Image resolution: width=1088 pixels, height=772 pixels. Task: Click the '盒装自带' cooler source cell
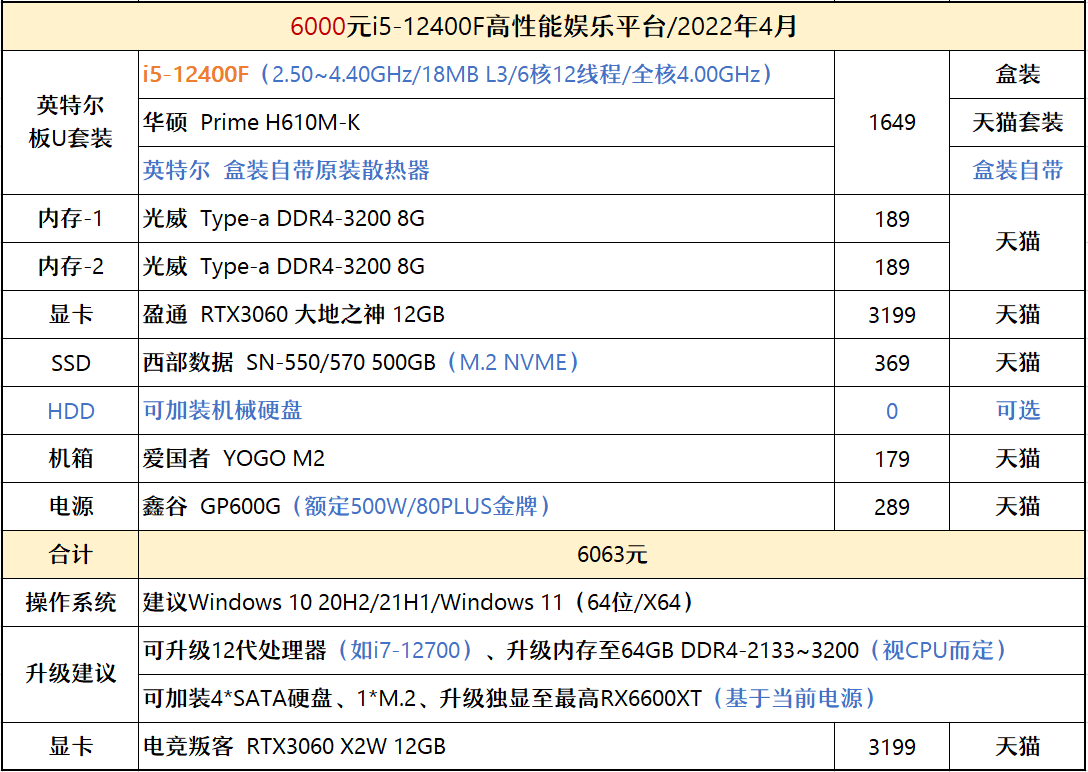(x=1017, y=171)
